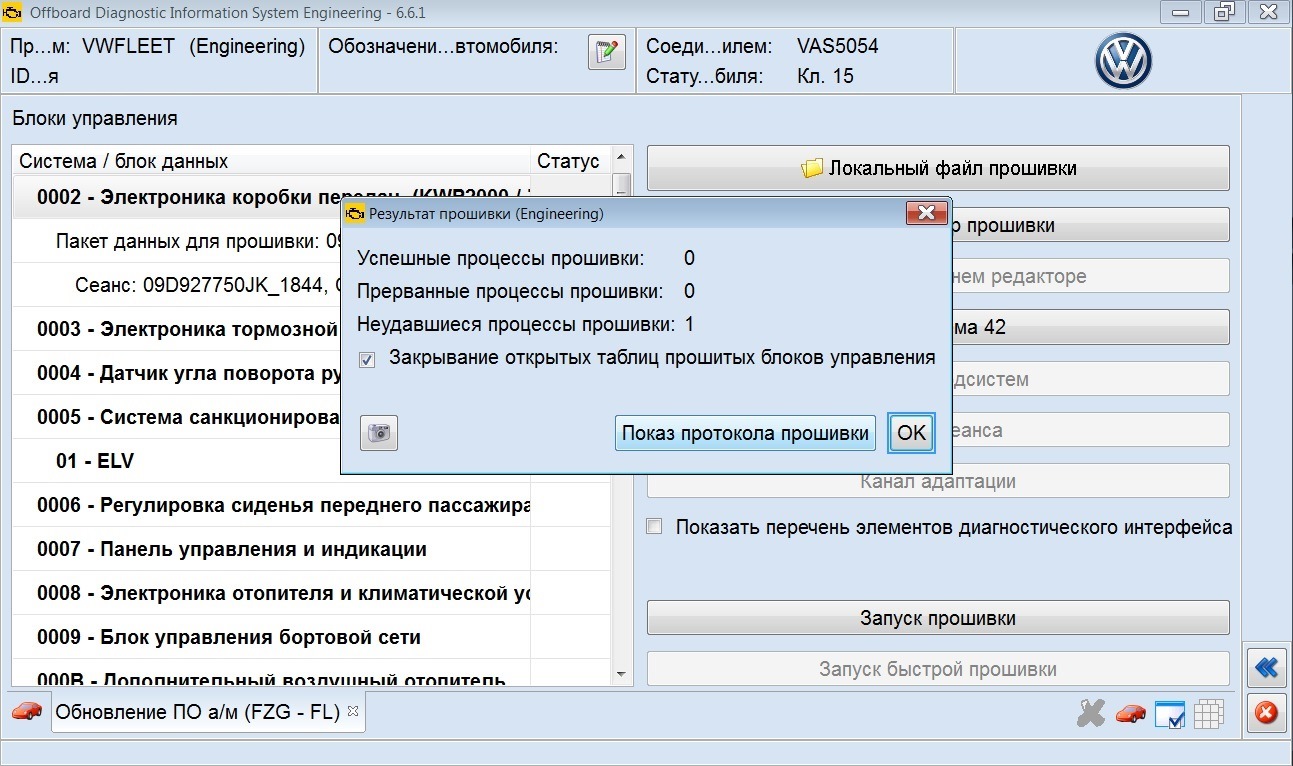Screen dimensions: 1293x766
Task: Click the red car icon in the bottom right
Action: [x=1131, y=713]
